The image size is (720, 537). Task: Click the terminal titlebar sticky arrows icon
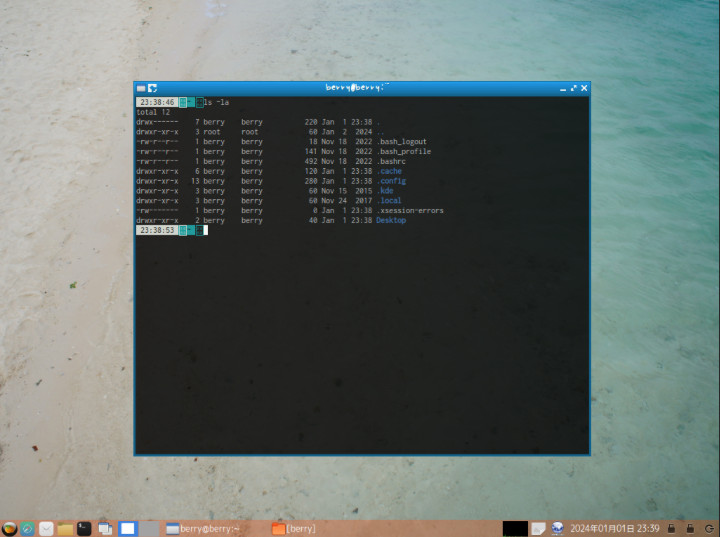152,88
